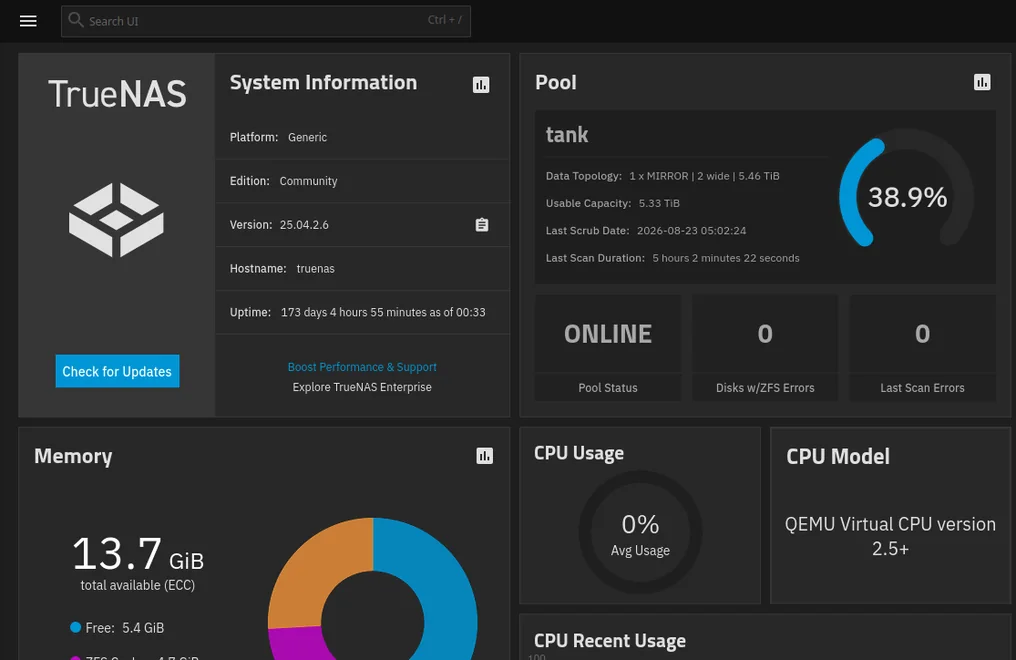Click Disks w/ZFS Errors label
The width and height of the screenshot is (1016, 660).
765,388
